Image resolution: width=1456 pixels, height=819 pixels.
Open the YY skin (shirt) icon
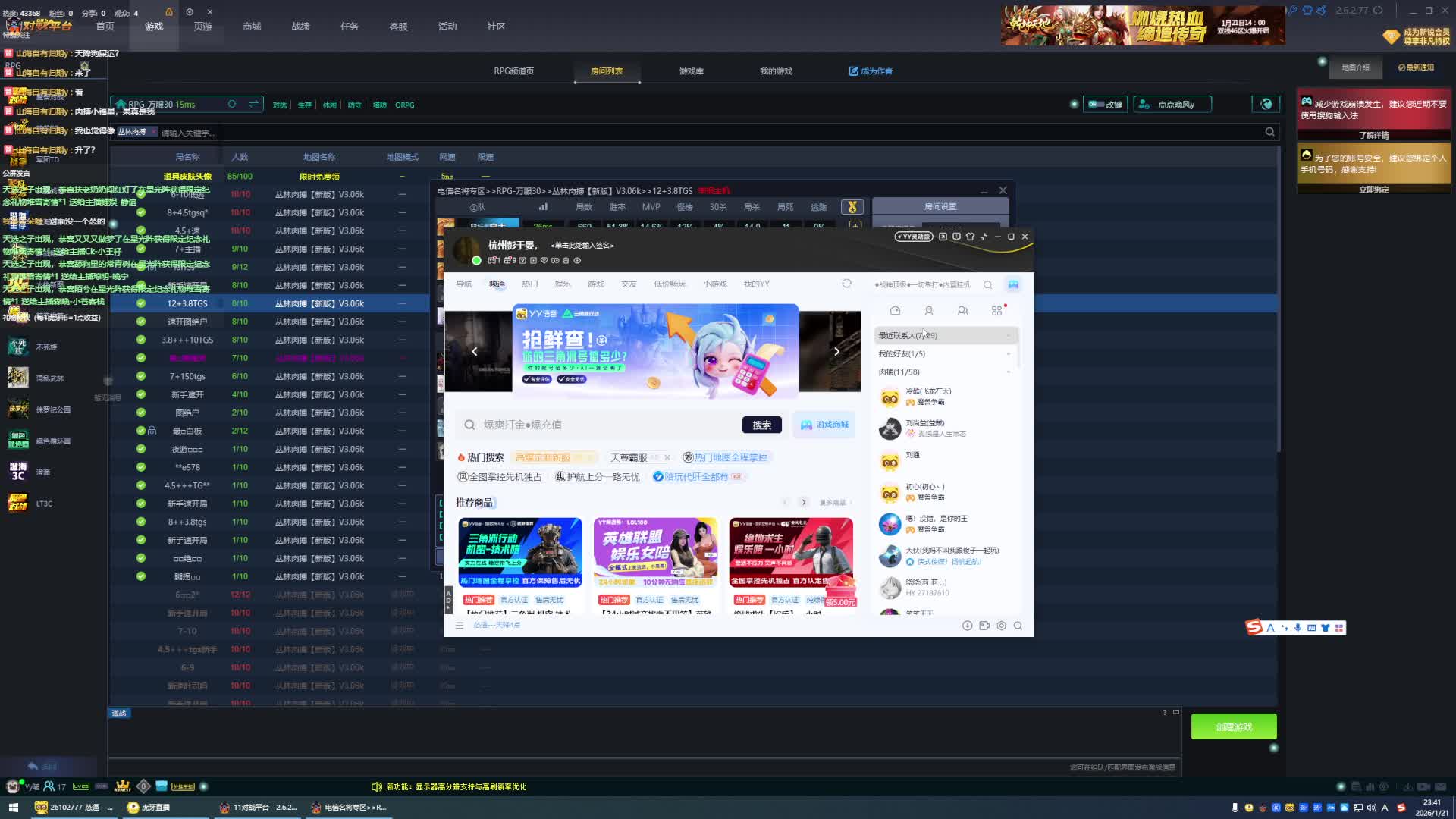(970, 237)
